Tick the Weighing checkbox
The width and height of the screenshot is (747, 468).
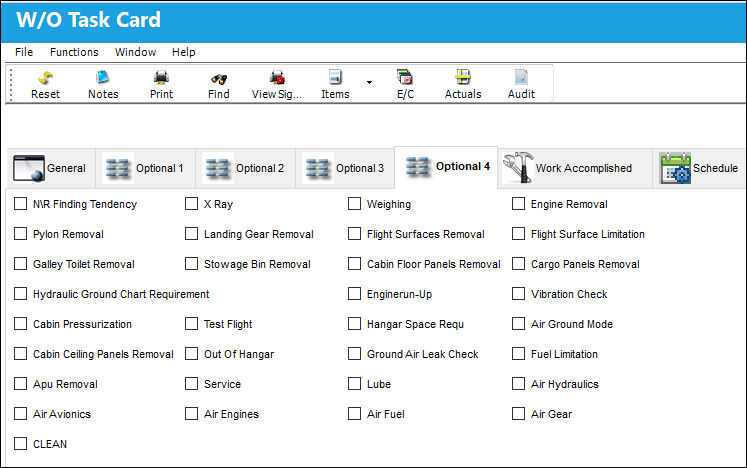(354, 204)
